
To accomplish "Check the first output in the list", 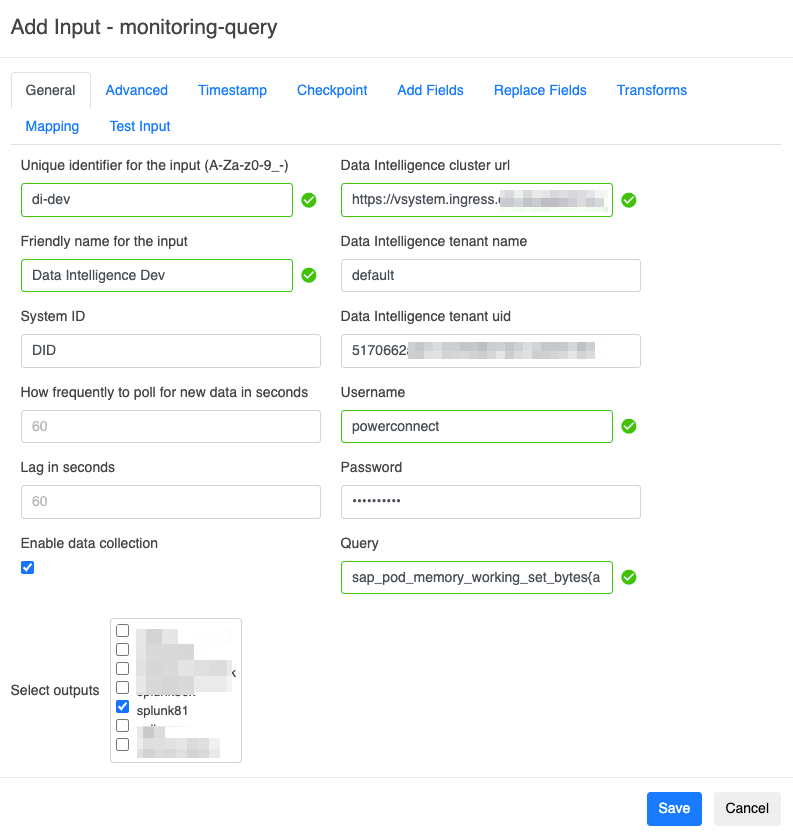I will [x=123, y=631].
